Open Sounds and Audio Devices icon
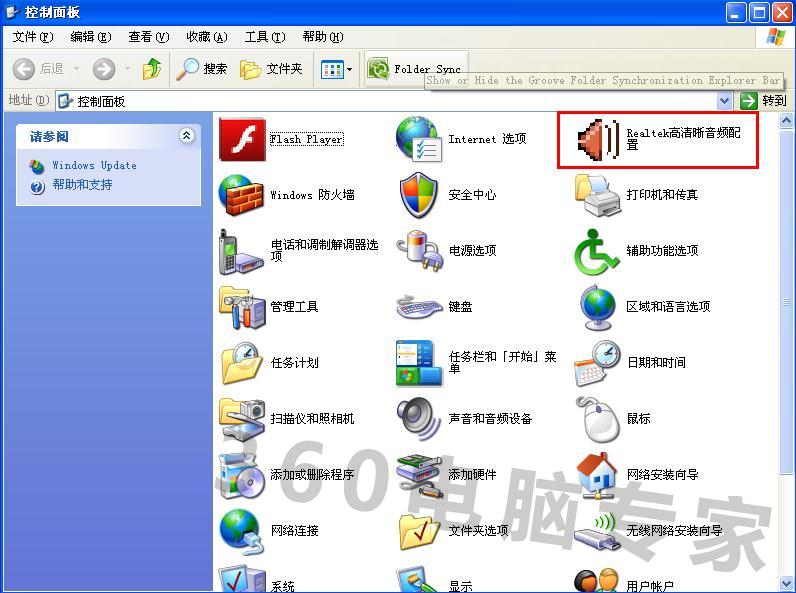 pos(418,419)
